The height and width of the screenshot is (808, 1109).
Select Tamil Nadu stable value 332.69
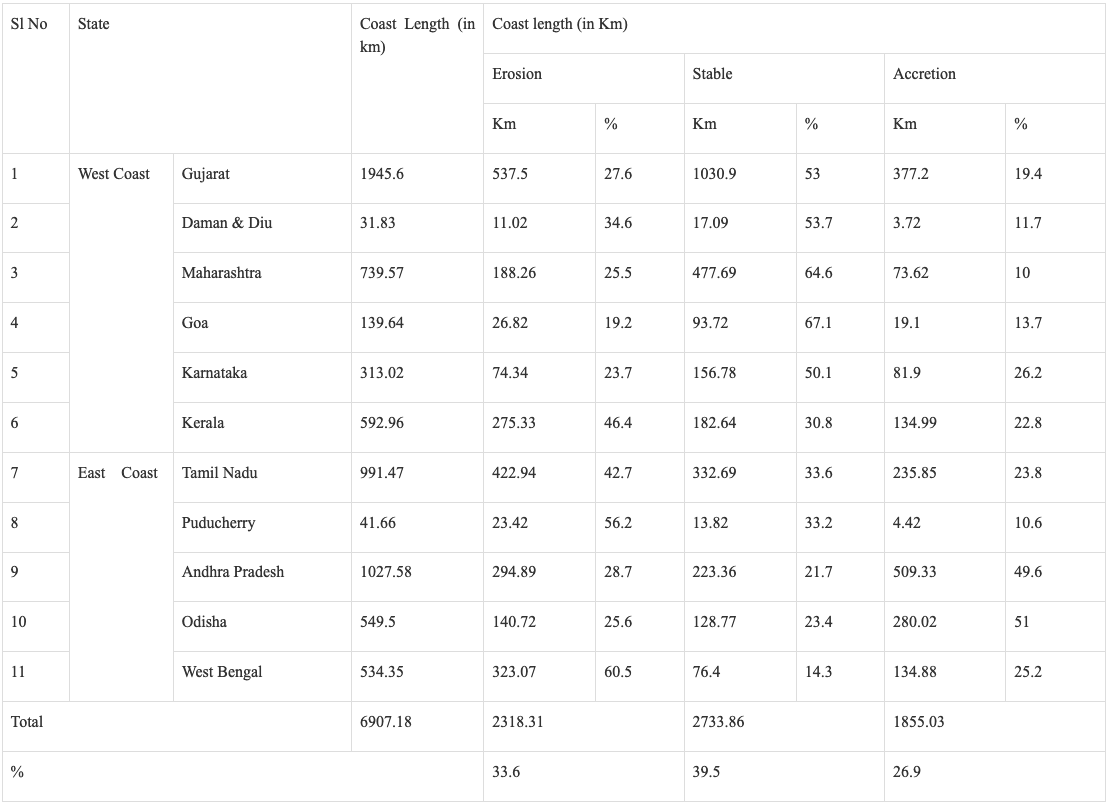[x=714, y=473]
